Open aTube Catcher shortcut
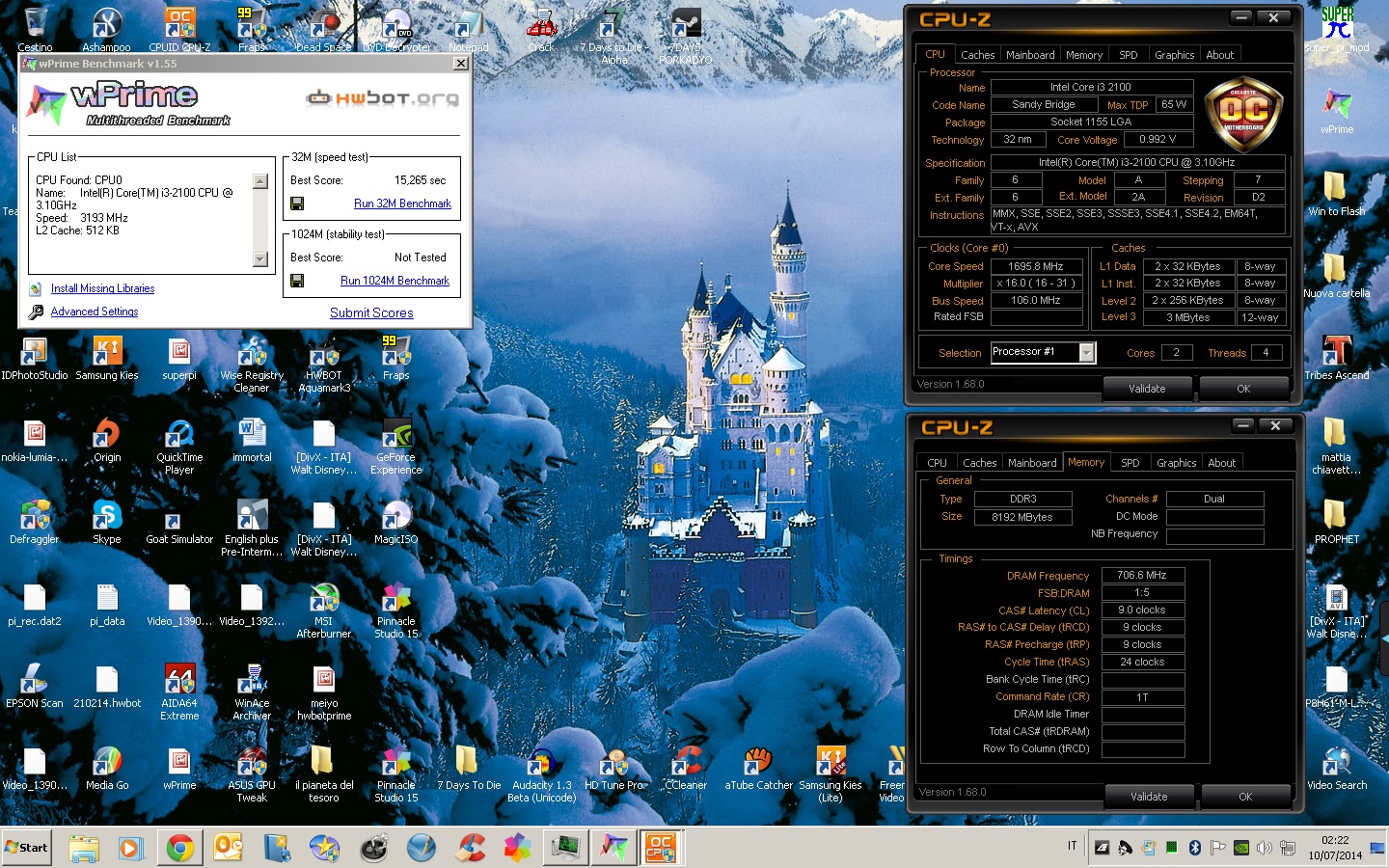This screenshot has width=1389, height=868. pos(758,768)
